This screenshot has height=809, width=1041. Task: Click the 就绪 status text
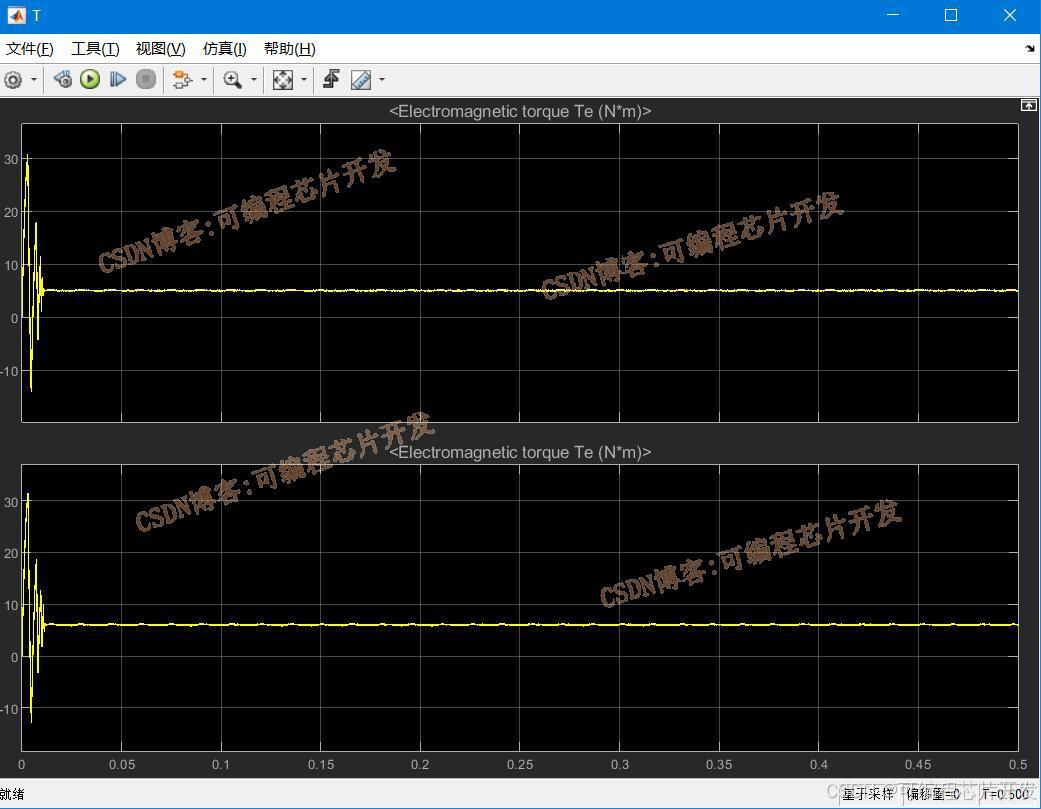(x=12, y=794)
